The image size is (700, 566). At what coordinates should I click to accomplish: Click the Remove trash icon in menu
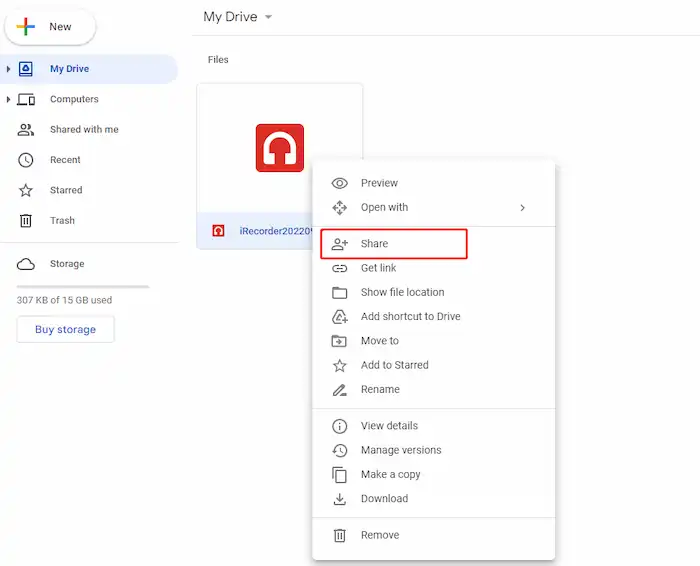coord(339,535)
